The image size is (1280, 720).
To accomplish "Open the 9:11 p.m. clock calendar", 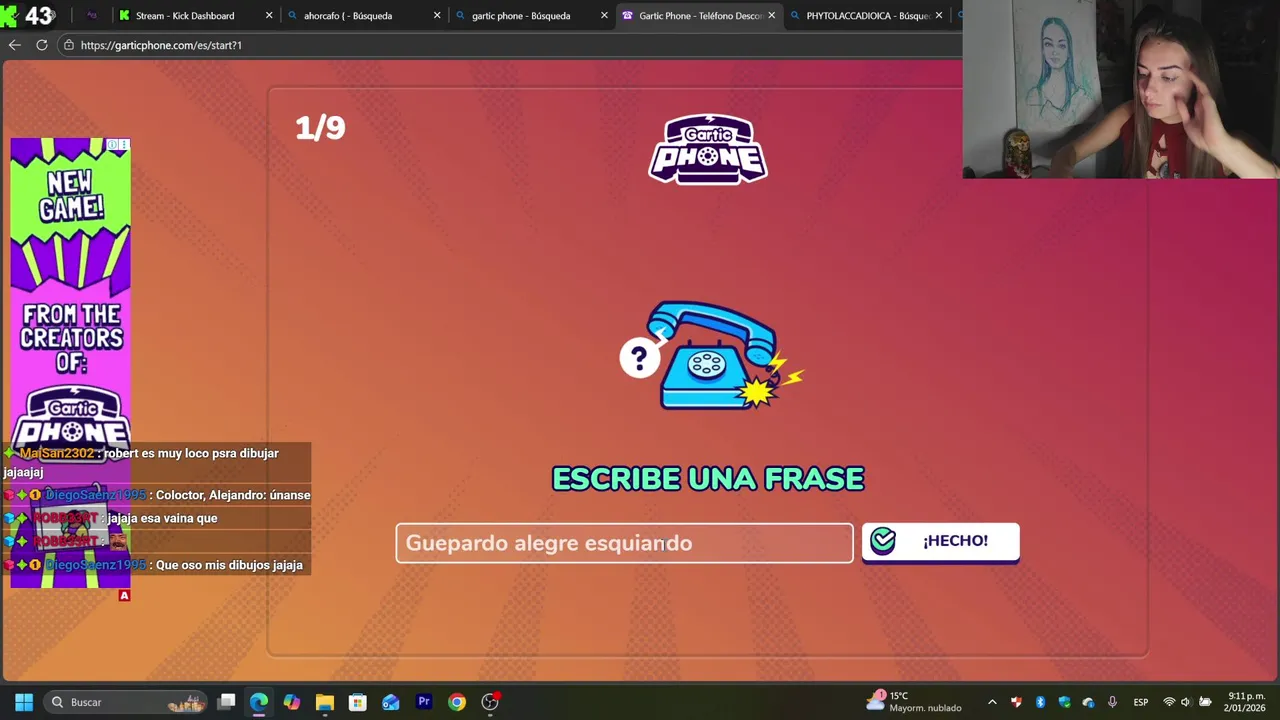I will (x=1246, y=702).
